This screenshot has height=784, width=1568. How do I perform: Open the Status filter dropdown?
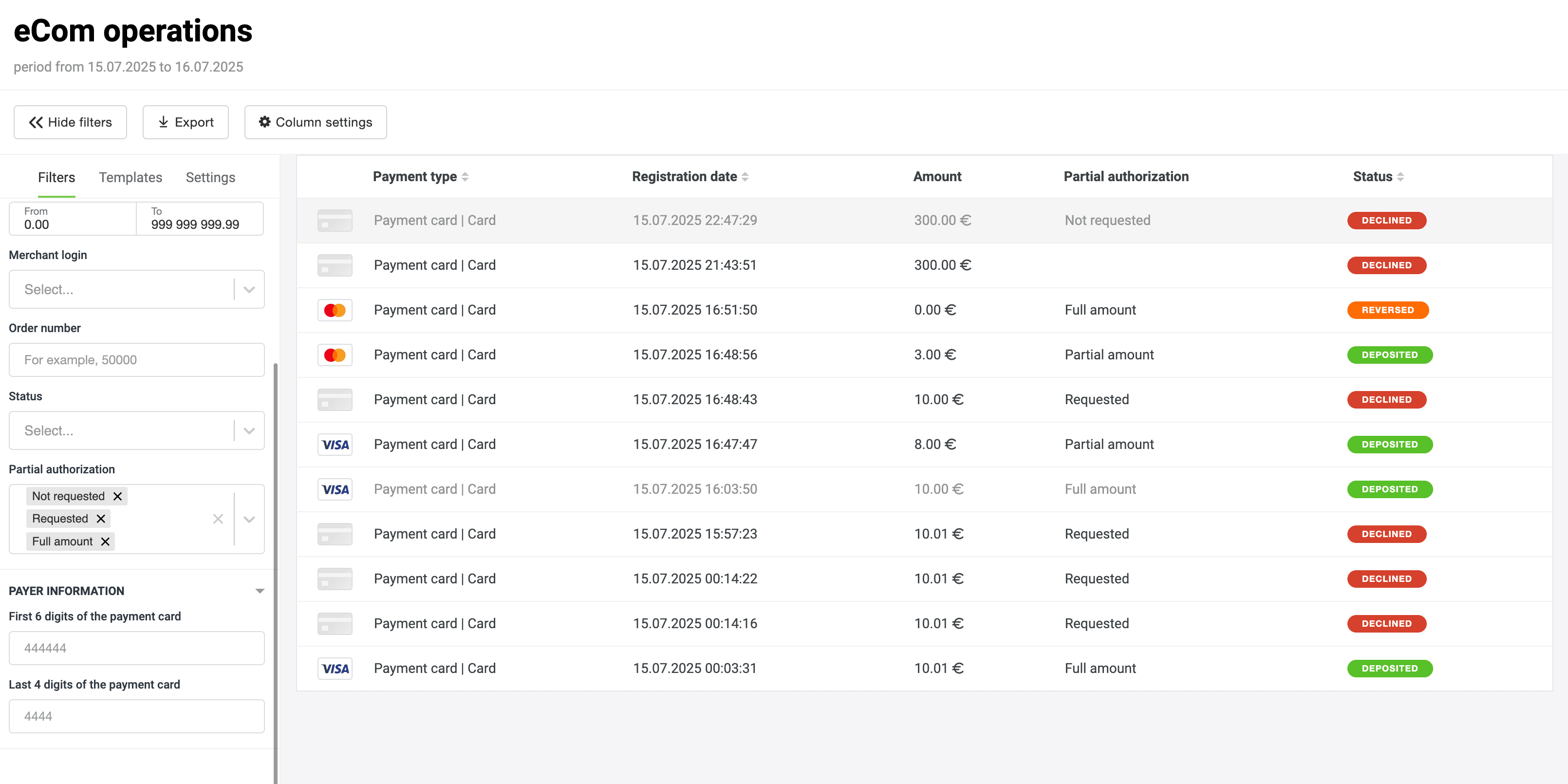tap(249, 431)
